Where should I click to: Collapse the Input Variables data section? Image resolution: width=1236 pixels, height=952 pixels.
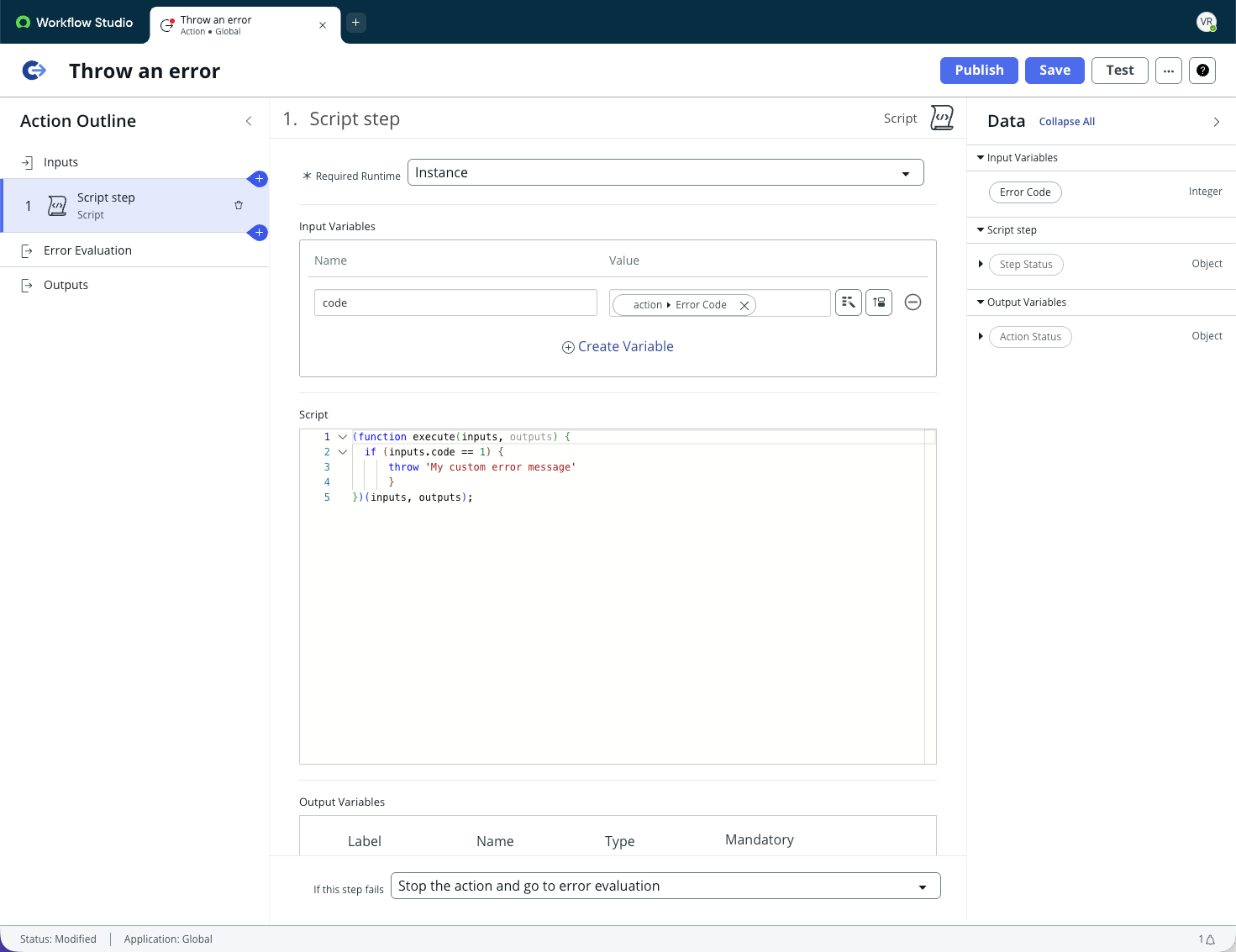(x=981, y=158)
